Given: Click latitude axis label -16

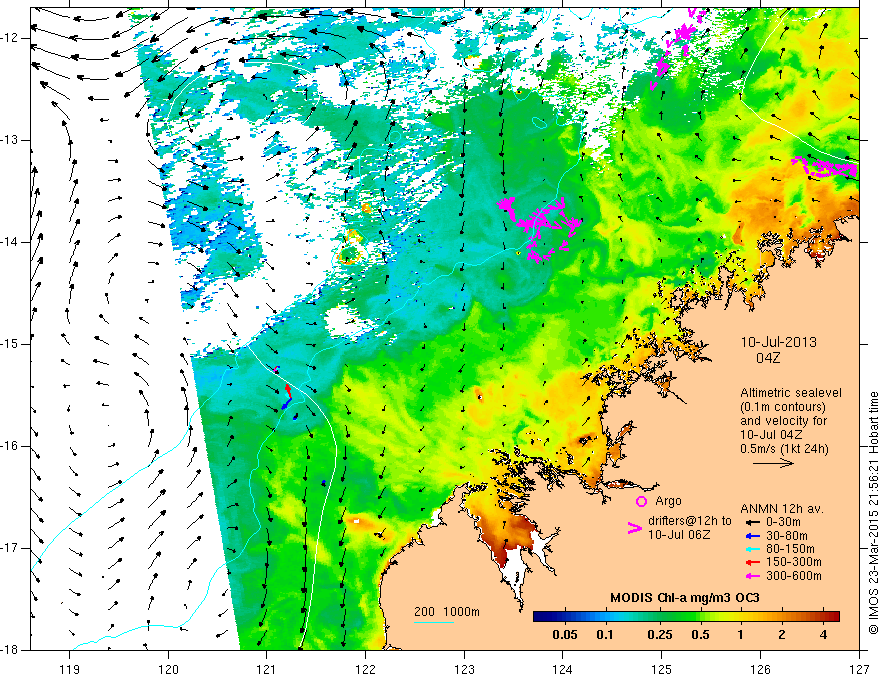Looking at the screenshot, I should coord(11,446).
